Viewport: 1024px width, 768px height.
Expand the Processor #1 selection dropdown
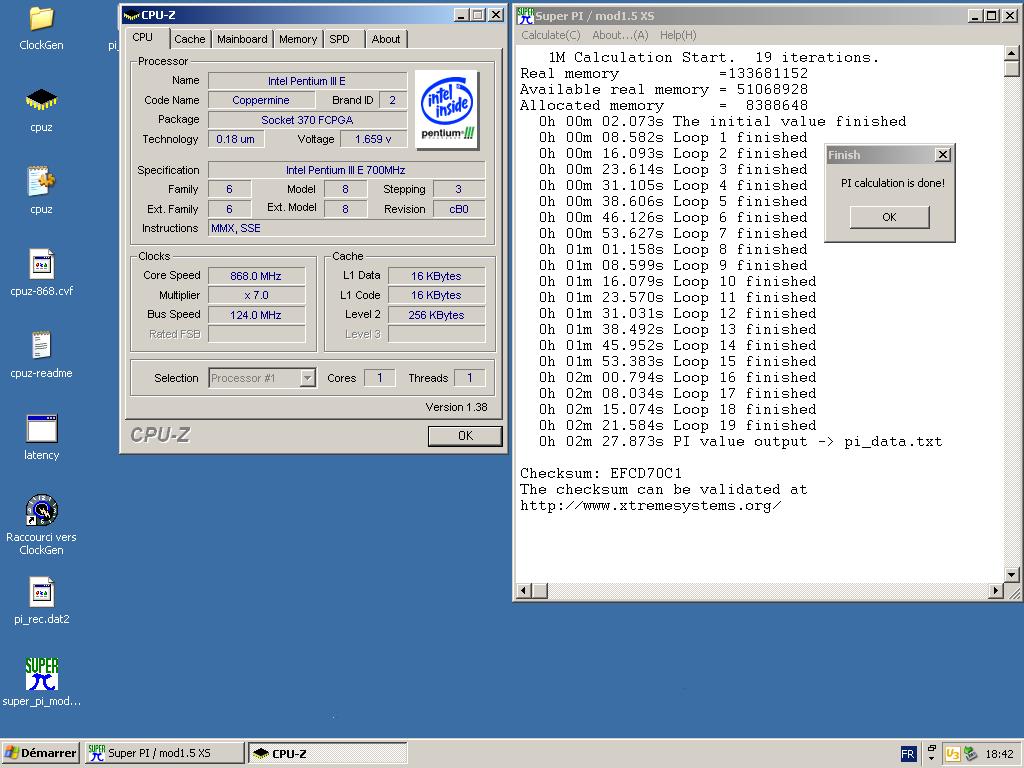click(x=308, y=378)
